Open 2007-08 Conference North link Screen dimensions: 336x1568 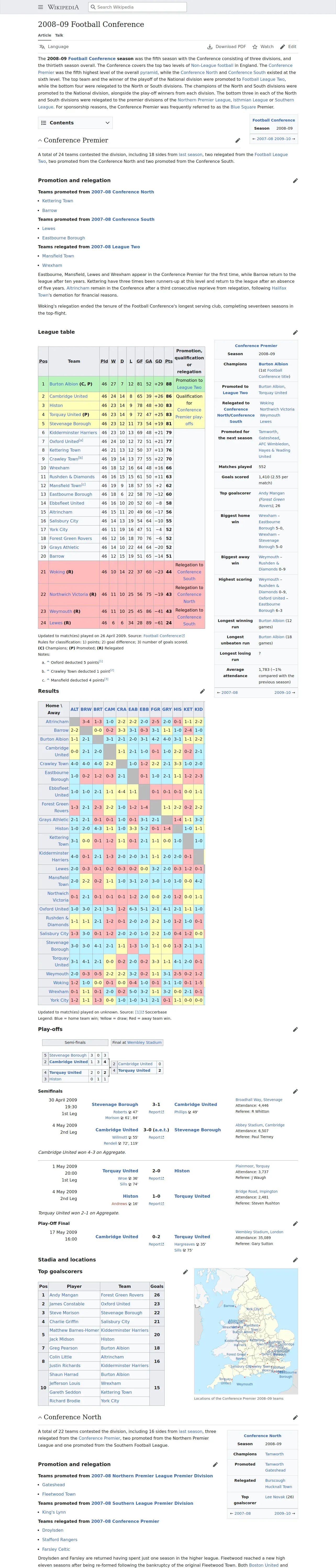click(122, 192)
